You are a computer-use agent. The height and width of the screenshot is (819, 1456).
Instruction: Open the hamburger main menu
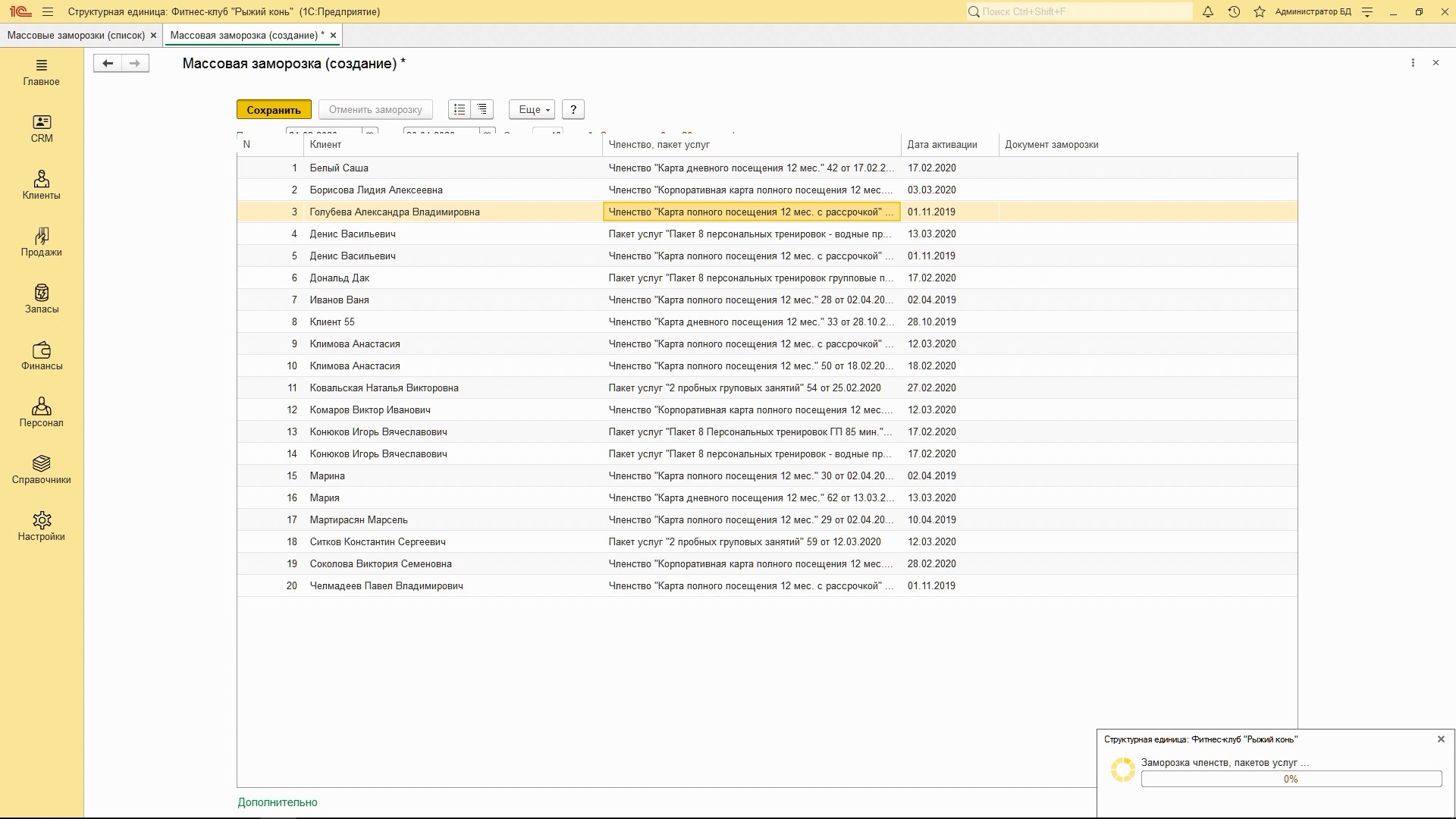point(48,12)
